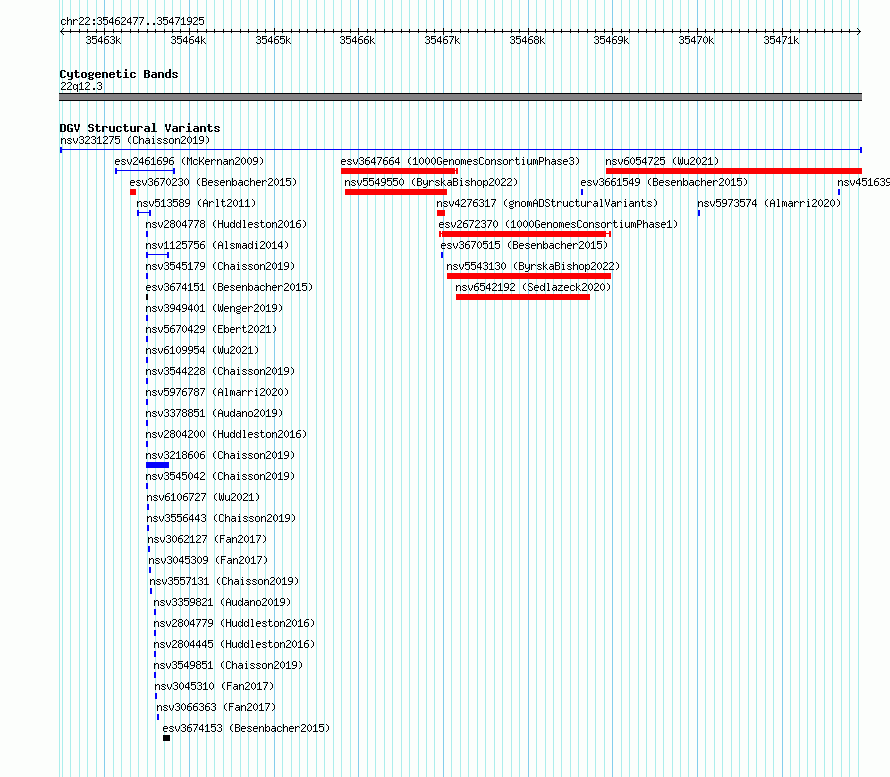Click nsv3218606 (Chaisson2019) label
The width and height of the screenshot is (890, 777).
click(220, 455)
